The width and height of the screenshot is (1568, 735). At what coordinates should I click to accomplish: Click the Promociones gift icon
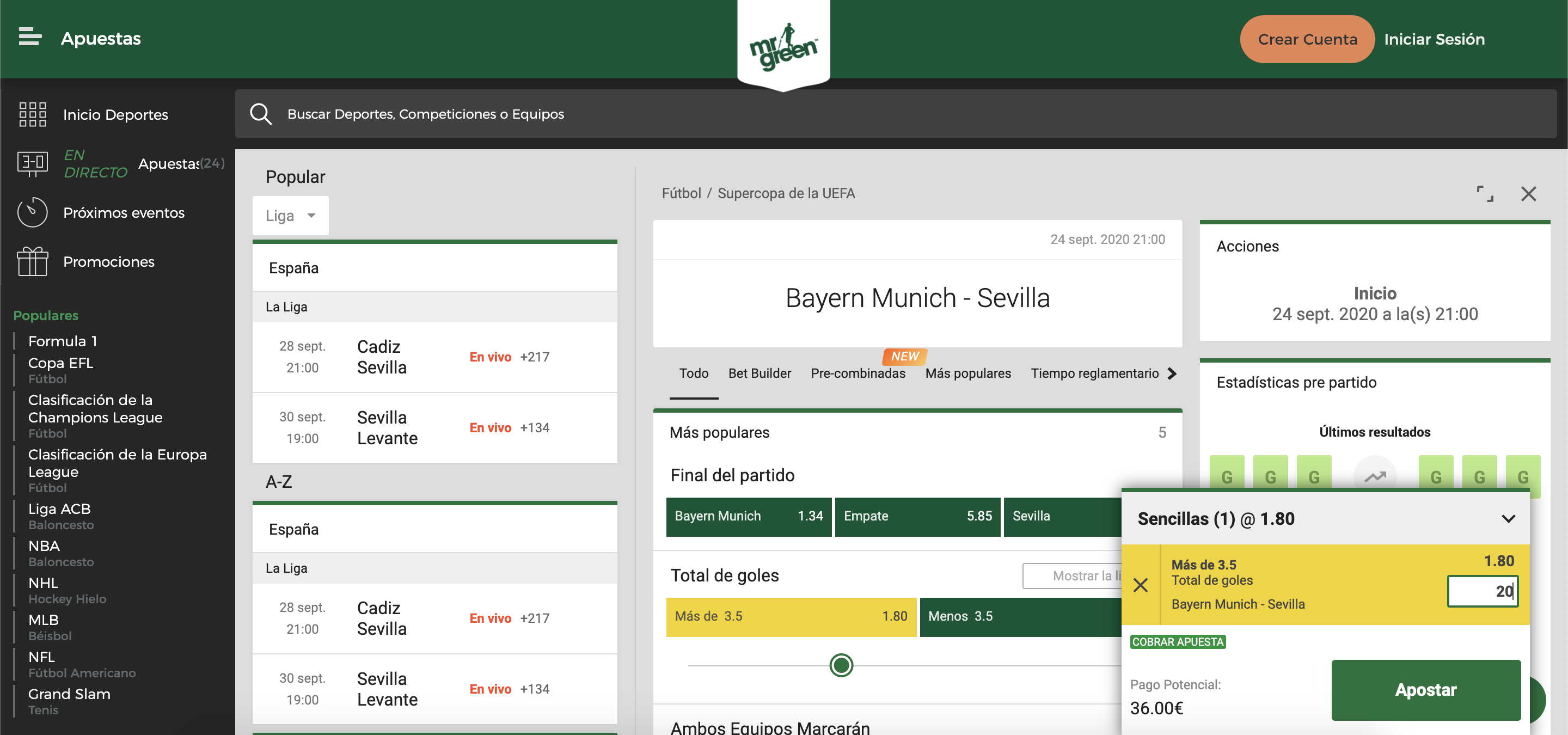tap(32, 262)
